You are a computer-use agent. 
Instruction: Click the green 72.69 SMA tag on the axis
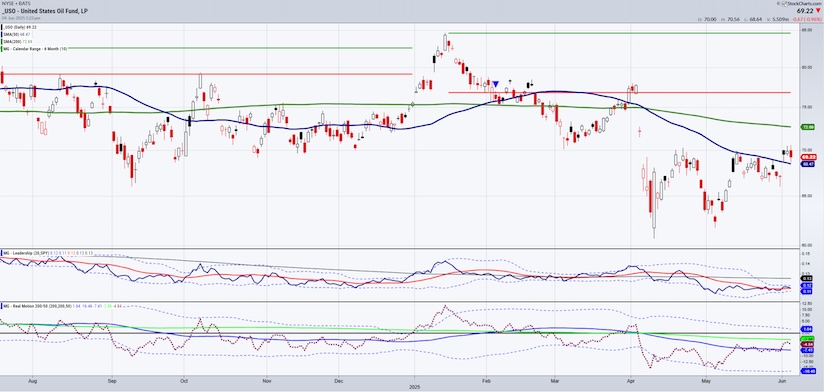(808, 127)
